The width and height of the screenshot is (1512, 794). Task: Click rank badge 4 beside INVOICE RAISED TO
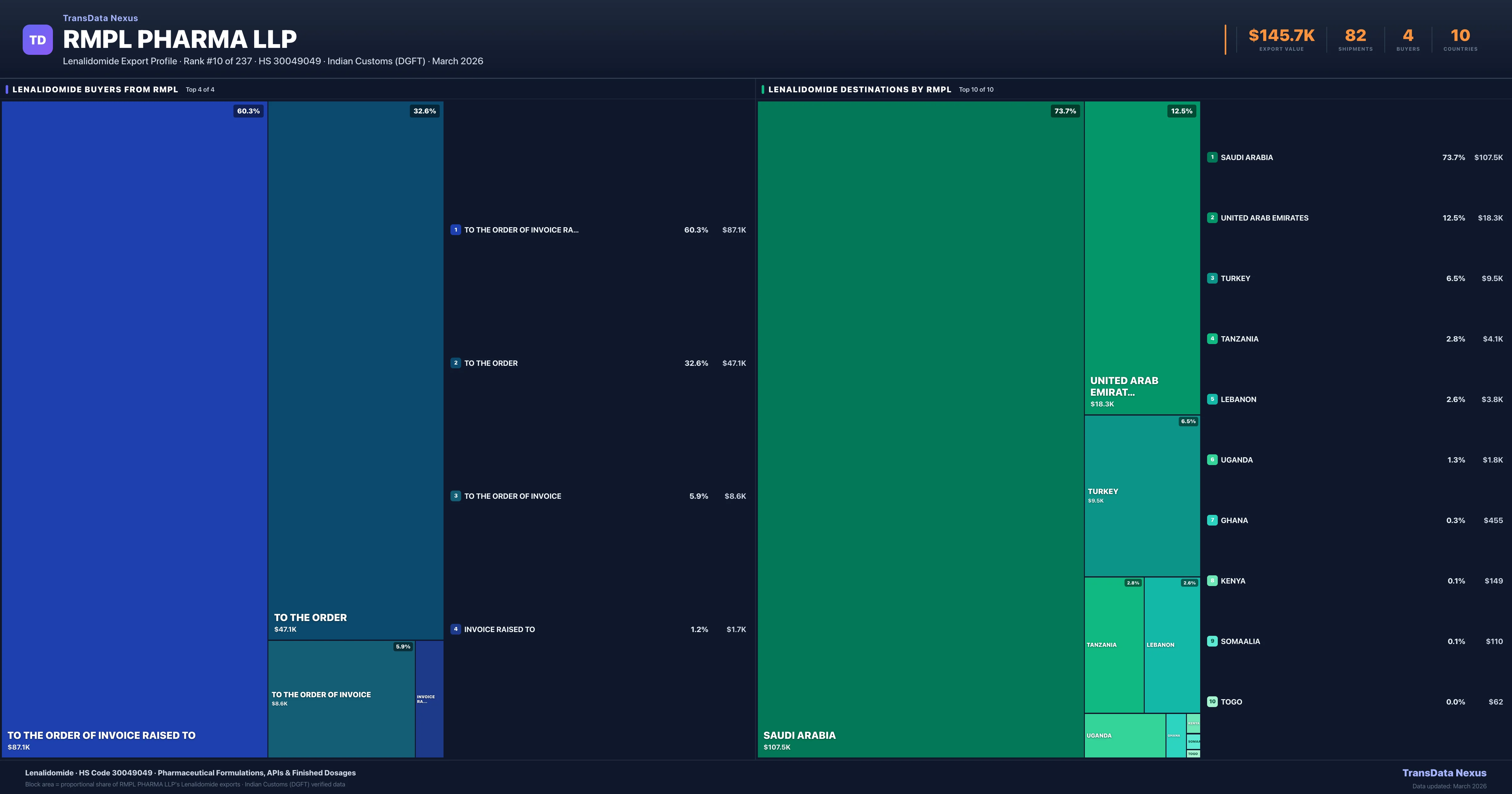pos(456,629)
